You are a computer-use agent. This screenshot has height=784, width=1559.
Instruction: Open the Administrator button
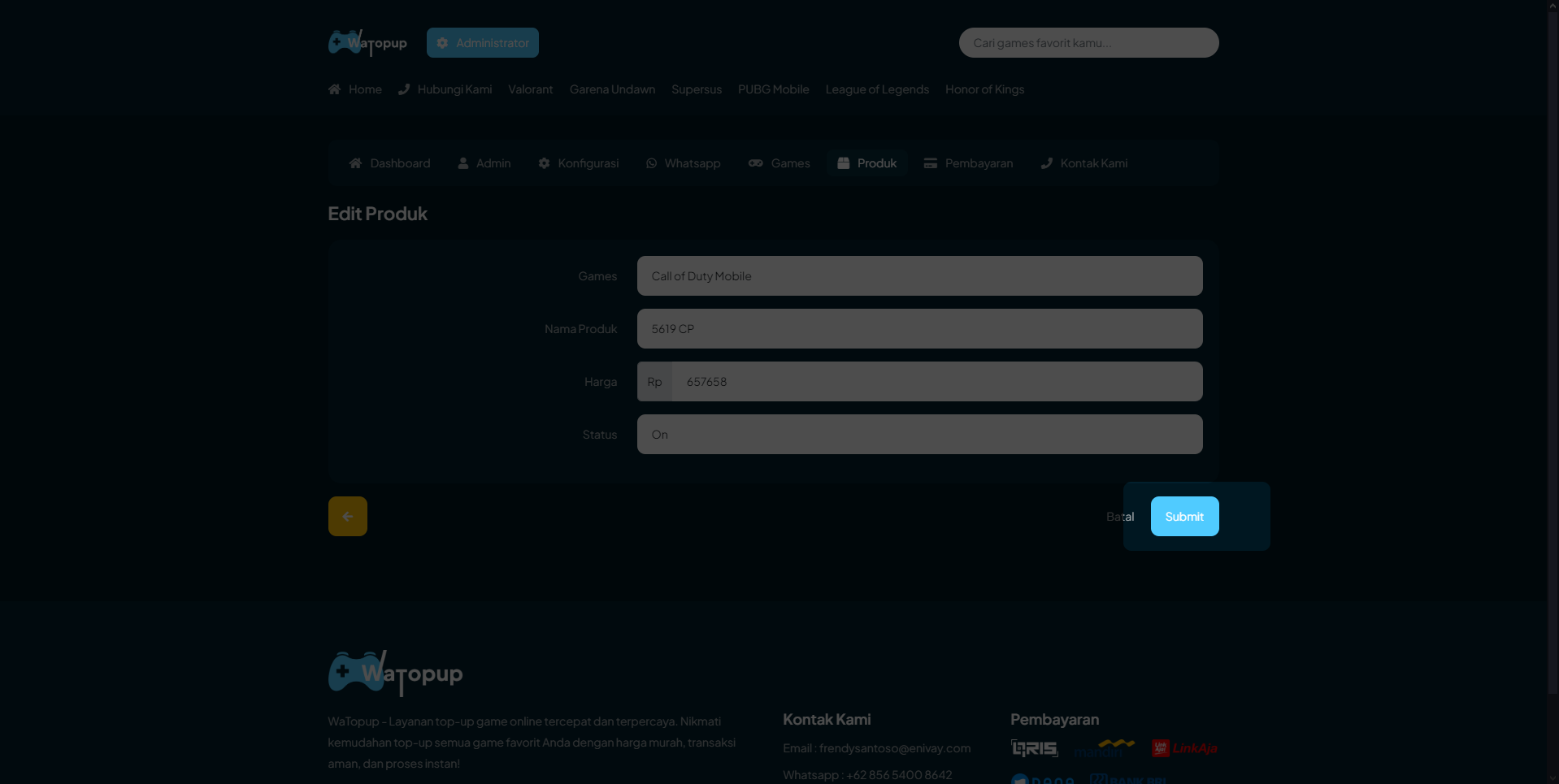pos(483,43)
